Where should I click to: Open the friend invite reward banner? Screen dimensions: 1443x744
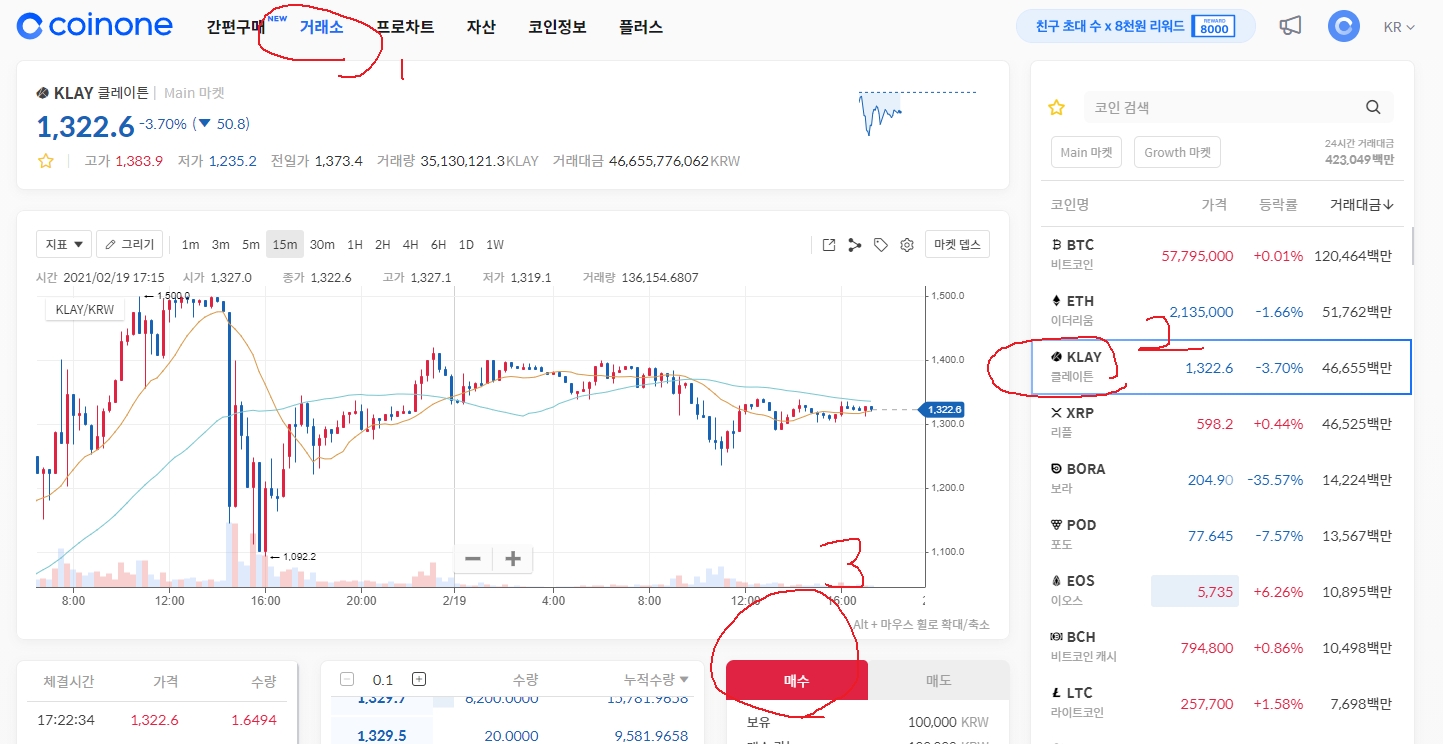(1135, 26)
